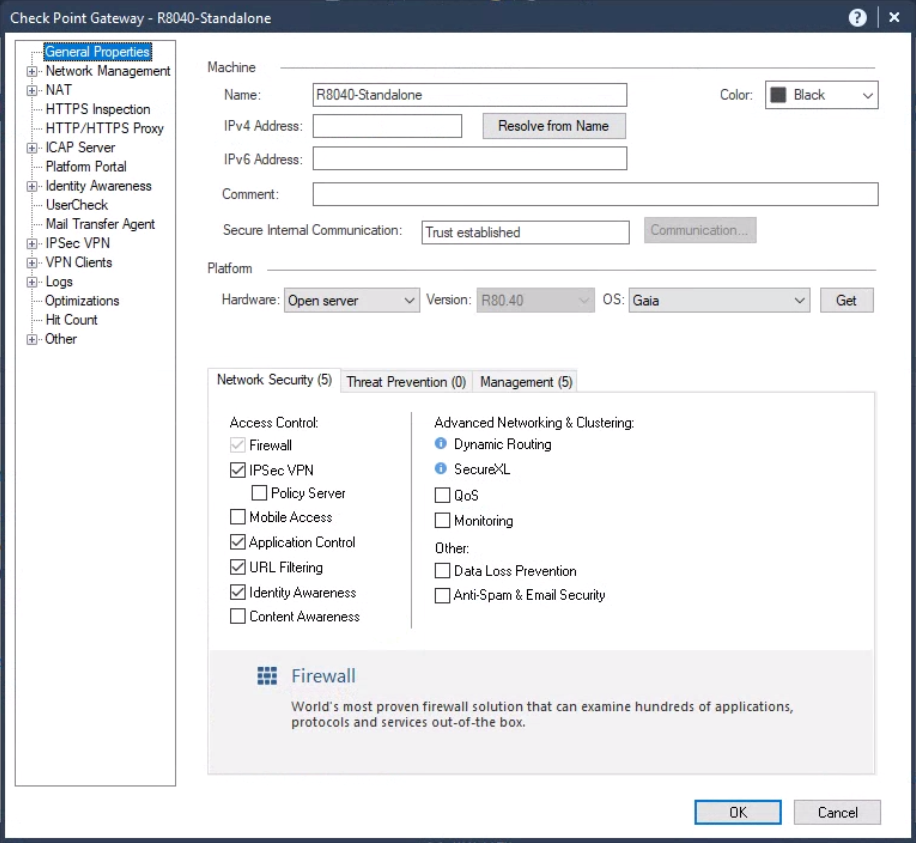
Task: Select UserCheck in the tree
Action: 77,205
